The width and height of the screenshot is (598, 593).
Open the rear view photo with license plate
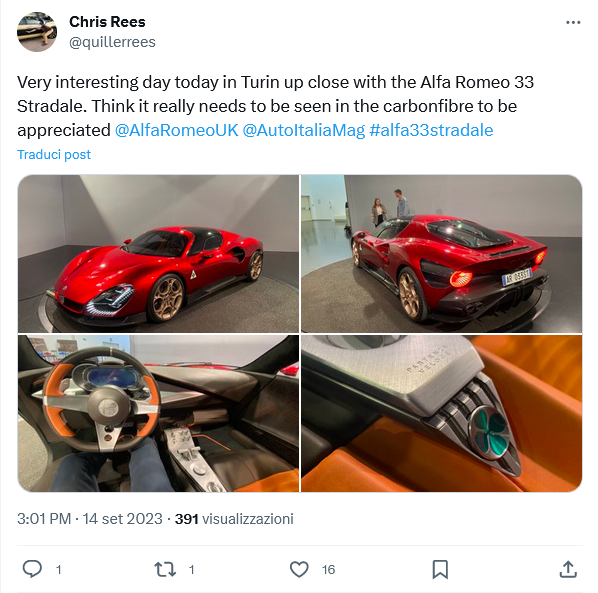click(x=441, y=254)
